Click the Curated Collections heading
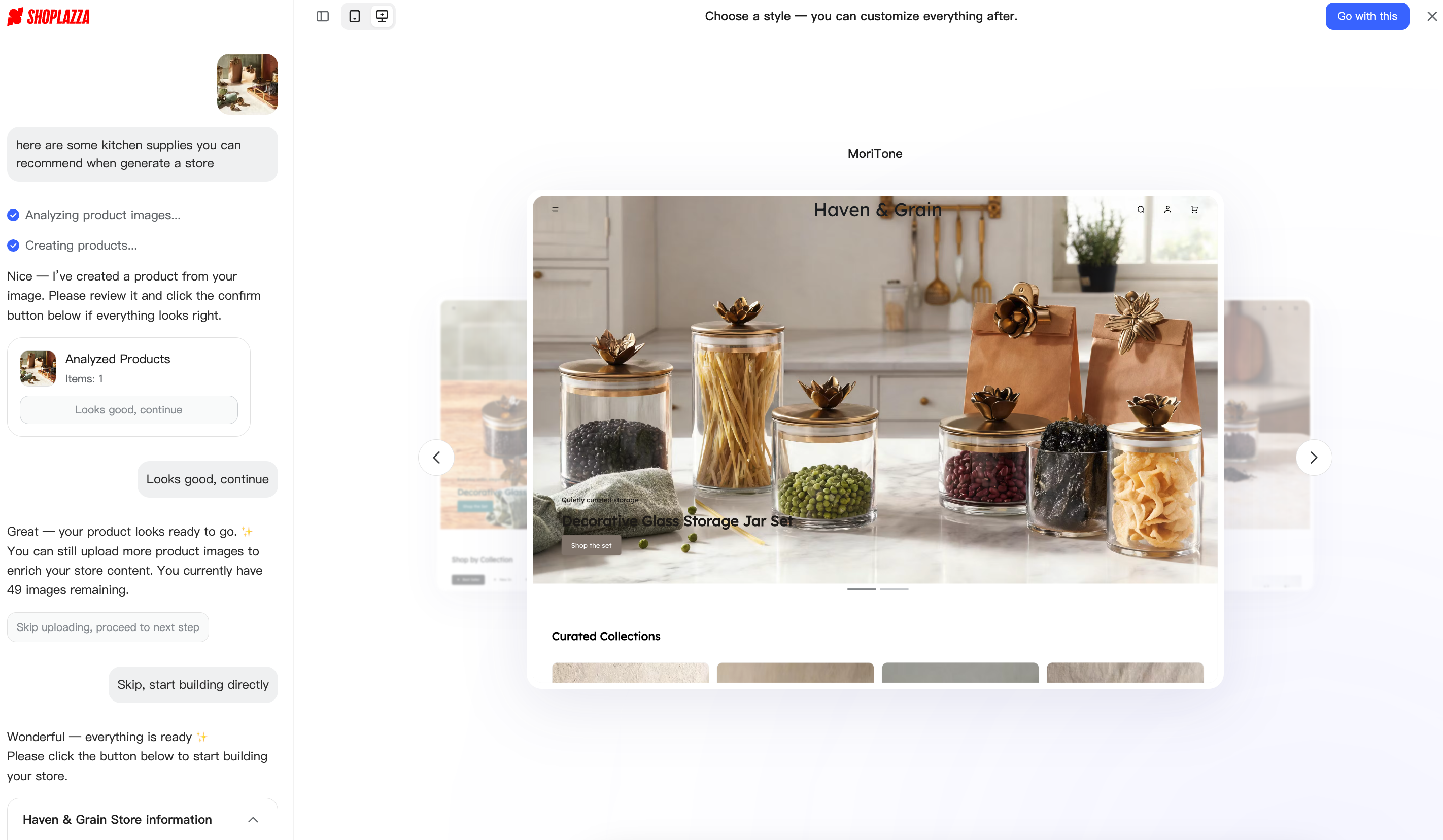Image resolution: width=1443 pixels, height=840 pixels. pos(606,636)
